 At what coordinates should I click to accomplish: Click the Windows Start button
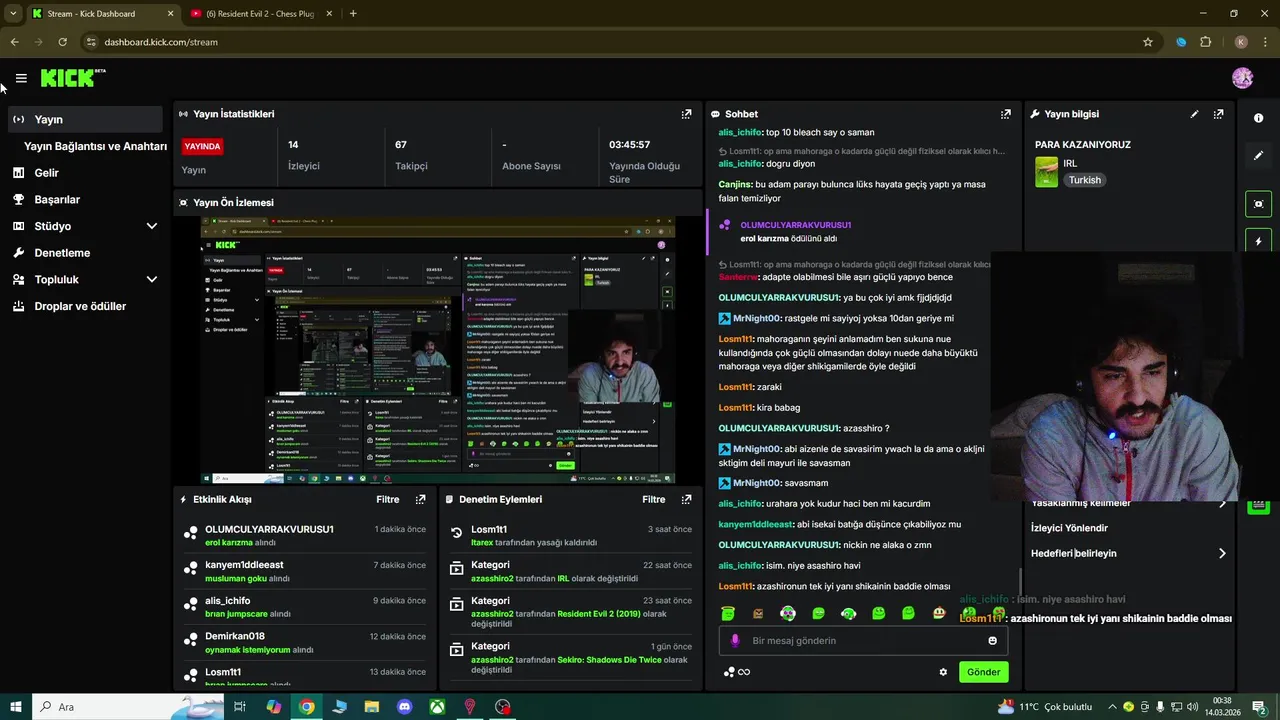point(15,707)
